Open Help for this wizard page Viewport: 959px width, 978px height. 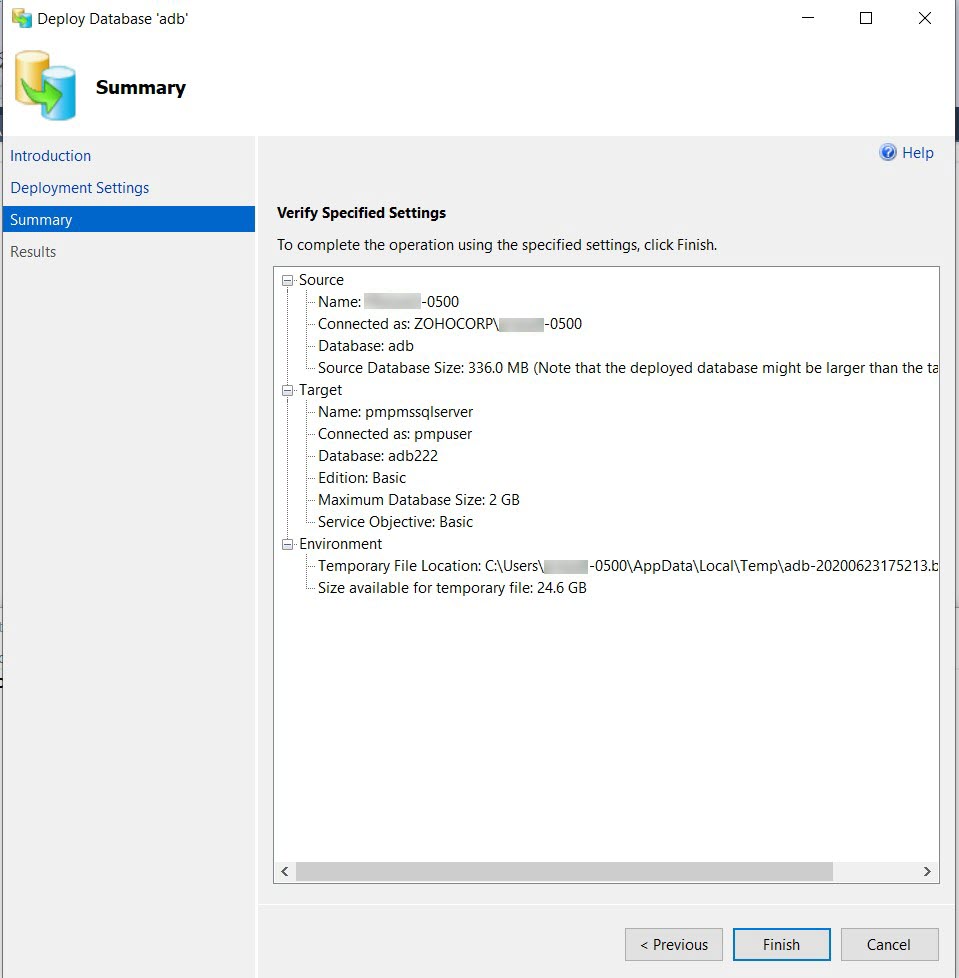[x=915, y=152]
